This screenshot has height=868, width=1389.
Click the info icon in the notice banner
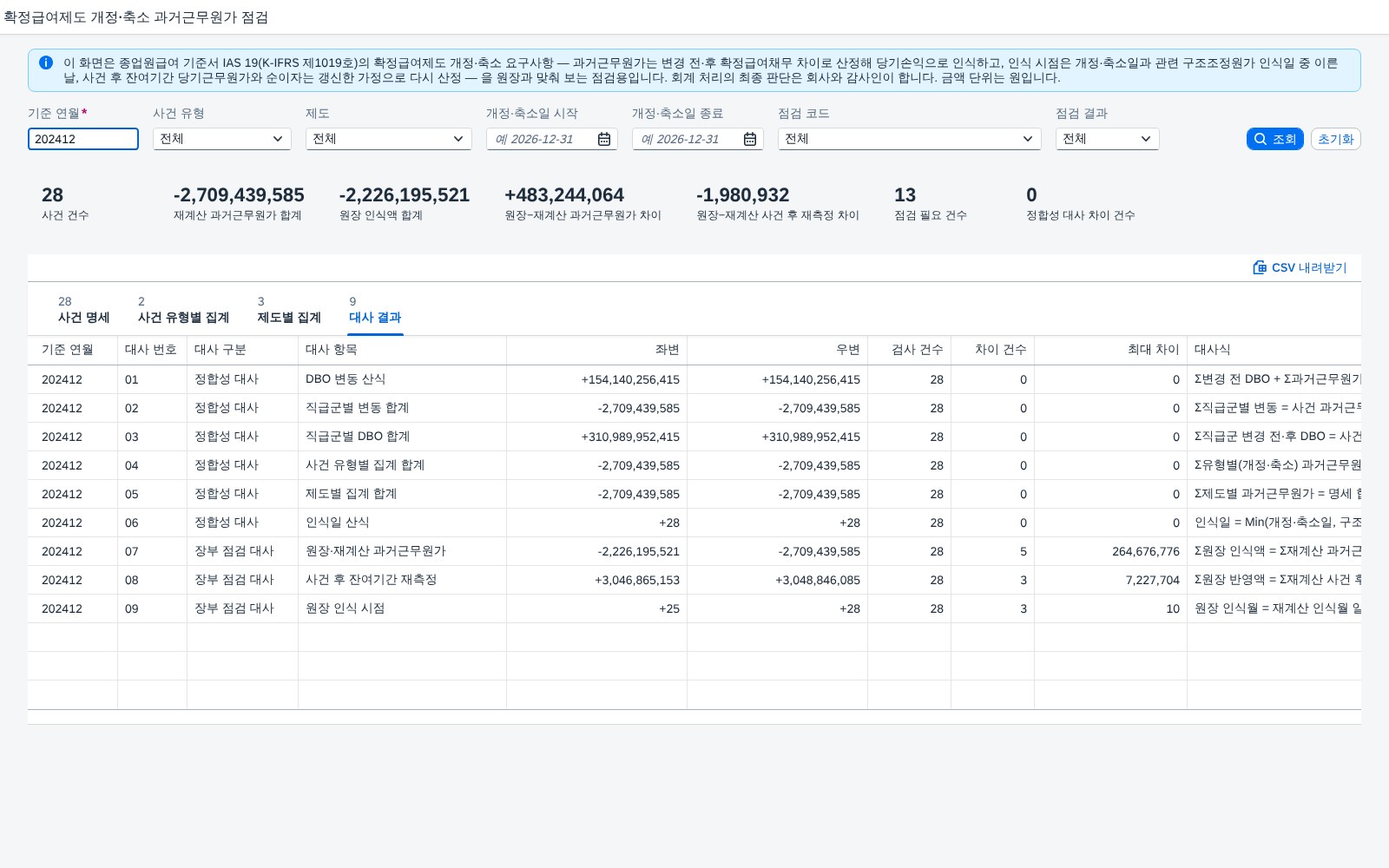click(46, 62)
